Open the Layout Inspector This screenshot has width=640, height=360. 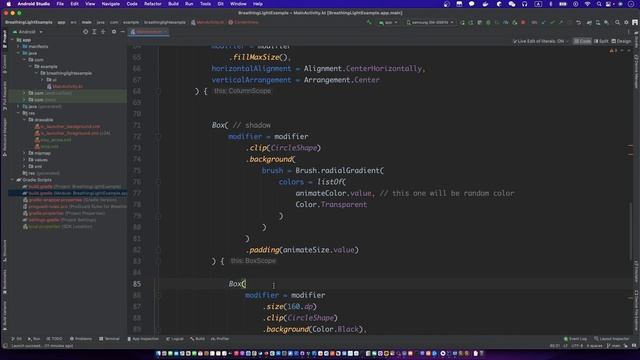tap(611, 339)
